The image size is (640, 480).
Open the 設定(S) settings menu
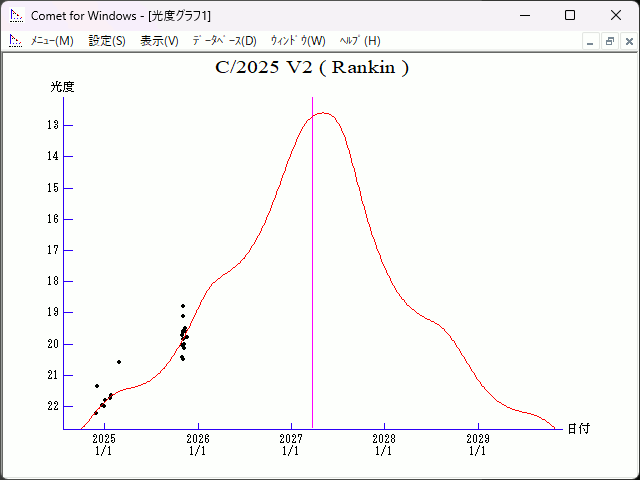click(107, 41)
